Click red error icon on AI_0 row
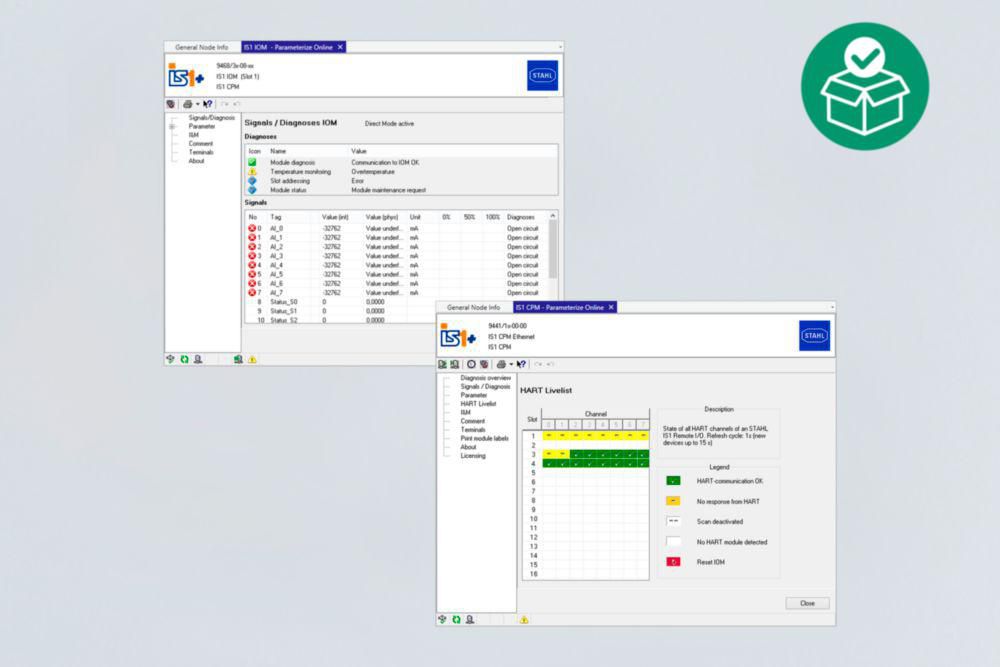The height and width of the screenshot is (667, 1000). (252, 228)
